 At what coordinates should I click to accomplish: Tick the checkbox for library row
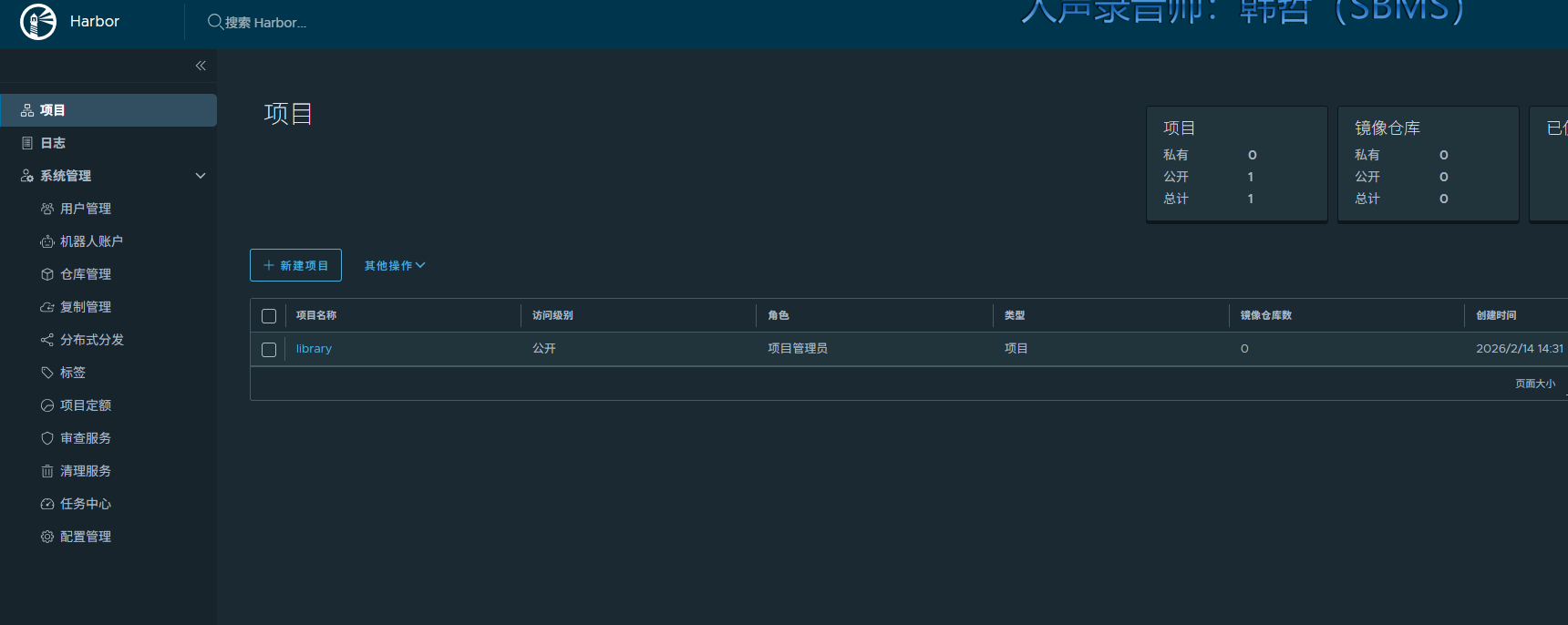[269, 350]
